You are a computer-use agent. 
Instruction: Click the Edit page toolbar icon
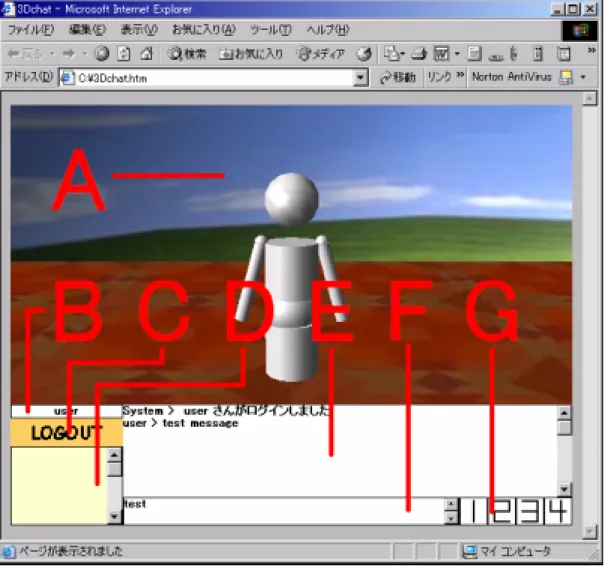tap(441, 54)
